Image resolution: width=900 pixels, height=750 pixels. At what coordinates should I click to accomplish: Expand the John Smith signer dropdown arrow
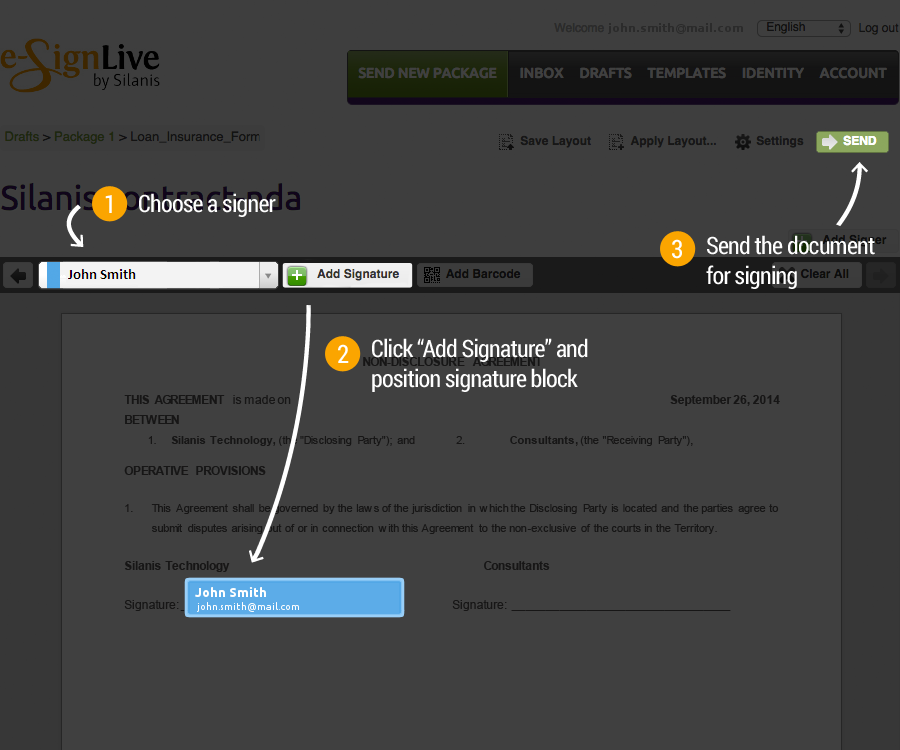coord(267,275)
